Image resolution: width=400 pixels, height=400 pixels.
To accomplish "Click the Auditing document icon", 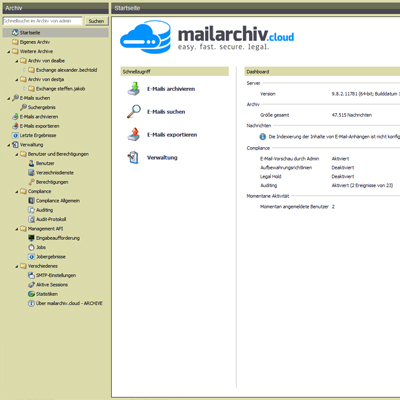I will pos(31,210).
